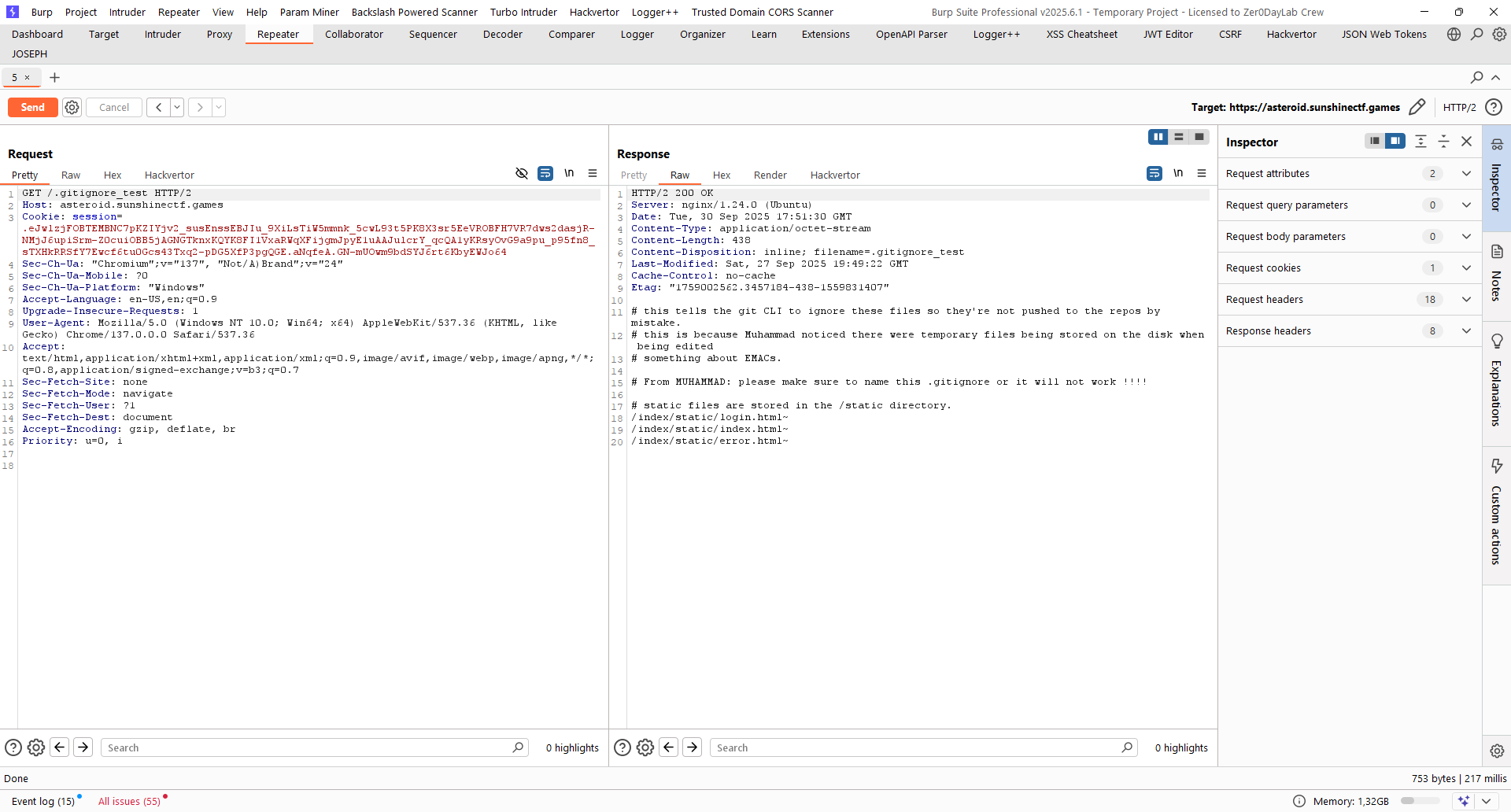Image resolution: width=1511 pixels, height=812 pixels.
Task: Switch Request view to Hex
Action: point(113,175)
